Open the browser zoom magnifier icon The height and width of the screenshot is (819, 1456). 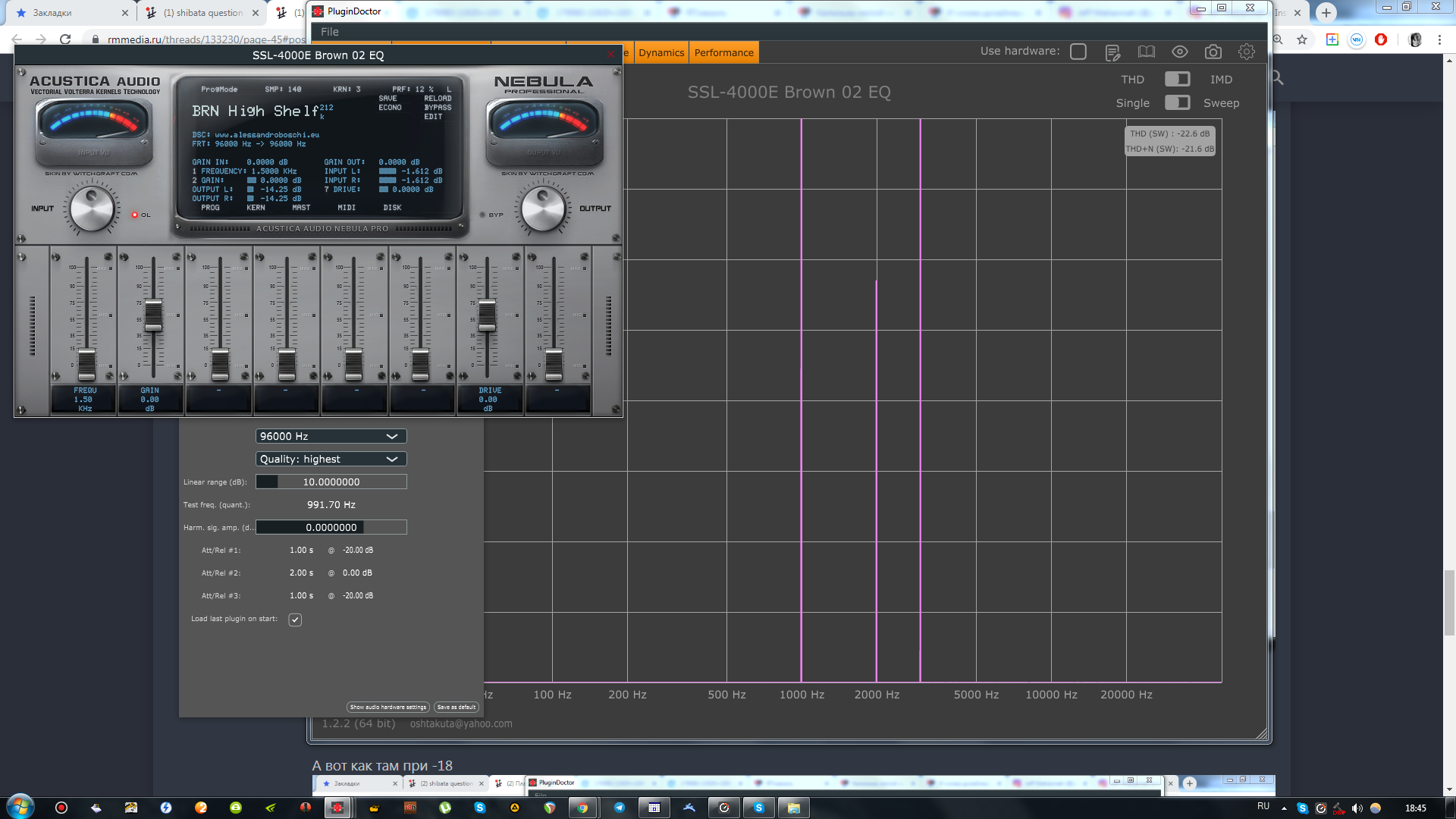(x=1278, y=39)
